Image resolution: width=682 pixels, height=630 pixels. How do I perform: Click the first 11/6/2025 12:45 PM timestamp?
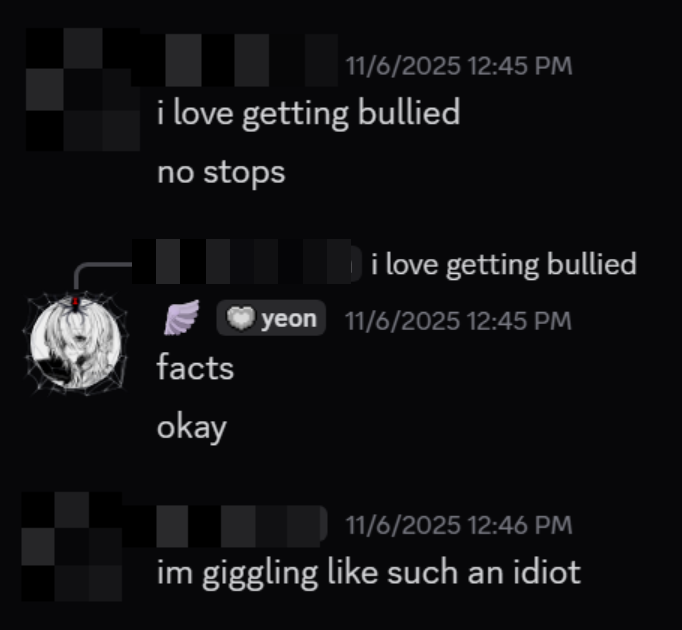pos(459,66)
